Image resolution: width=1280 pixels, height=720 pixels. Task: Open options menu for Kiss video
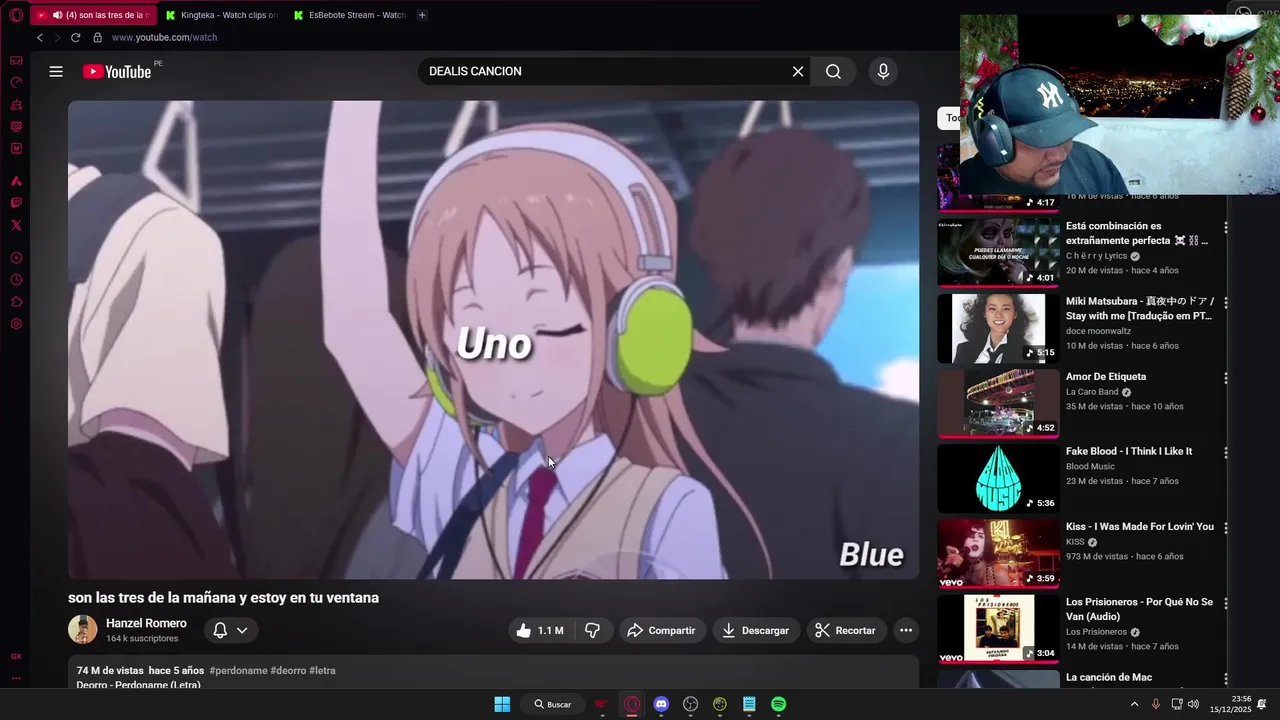1226,528
